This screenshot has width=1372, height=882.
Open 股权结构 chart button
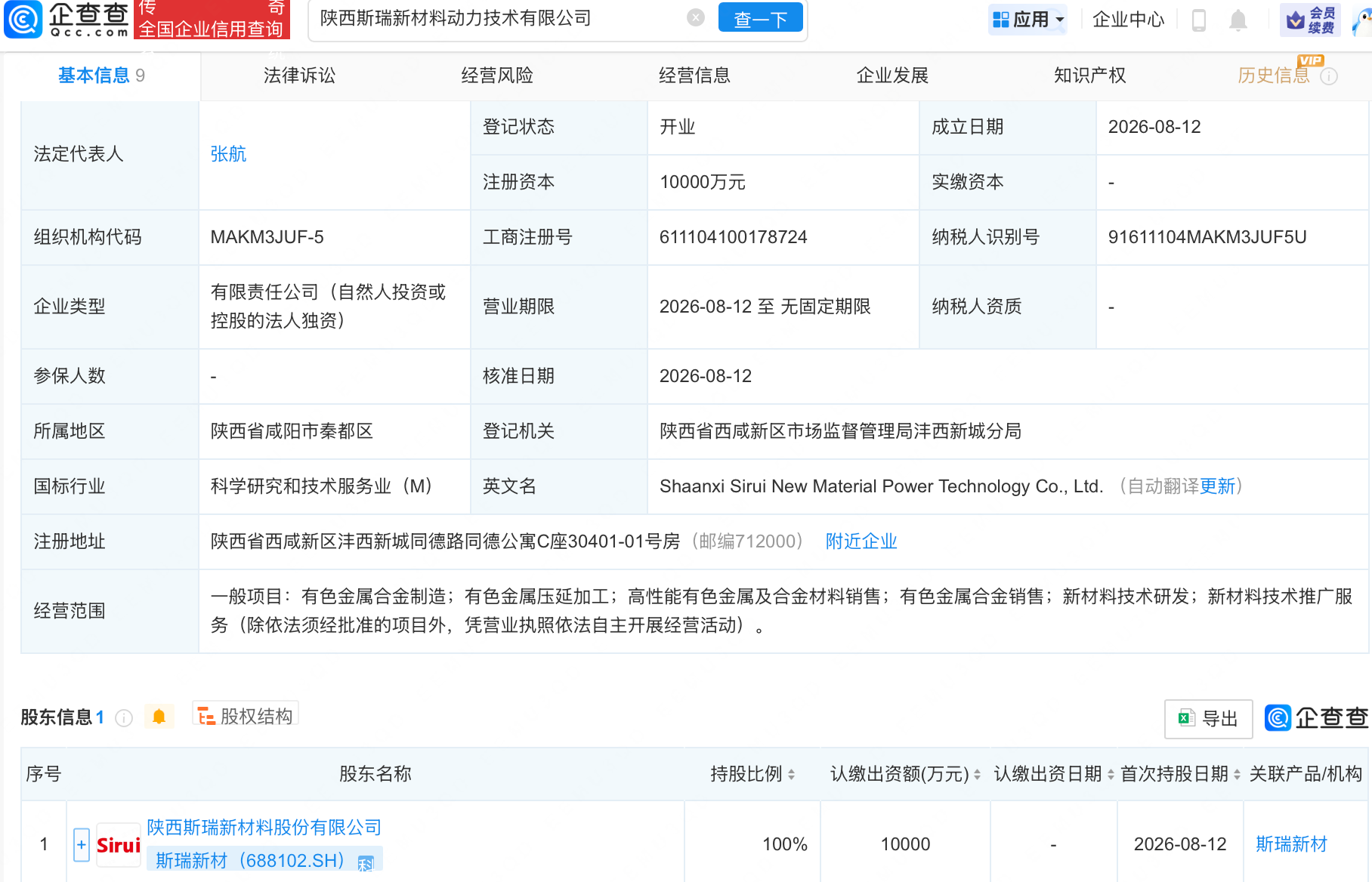point(246,716)
